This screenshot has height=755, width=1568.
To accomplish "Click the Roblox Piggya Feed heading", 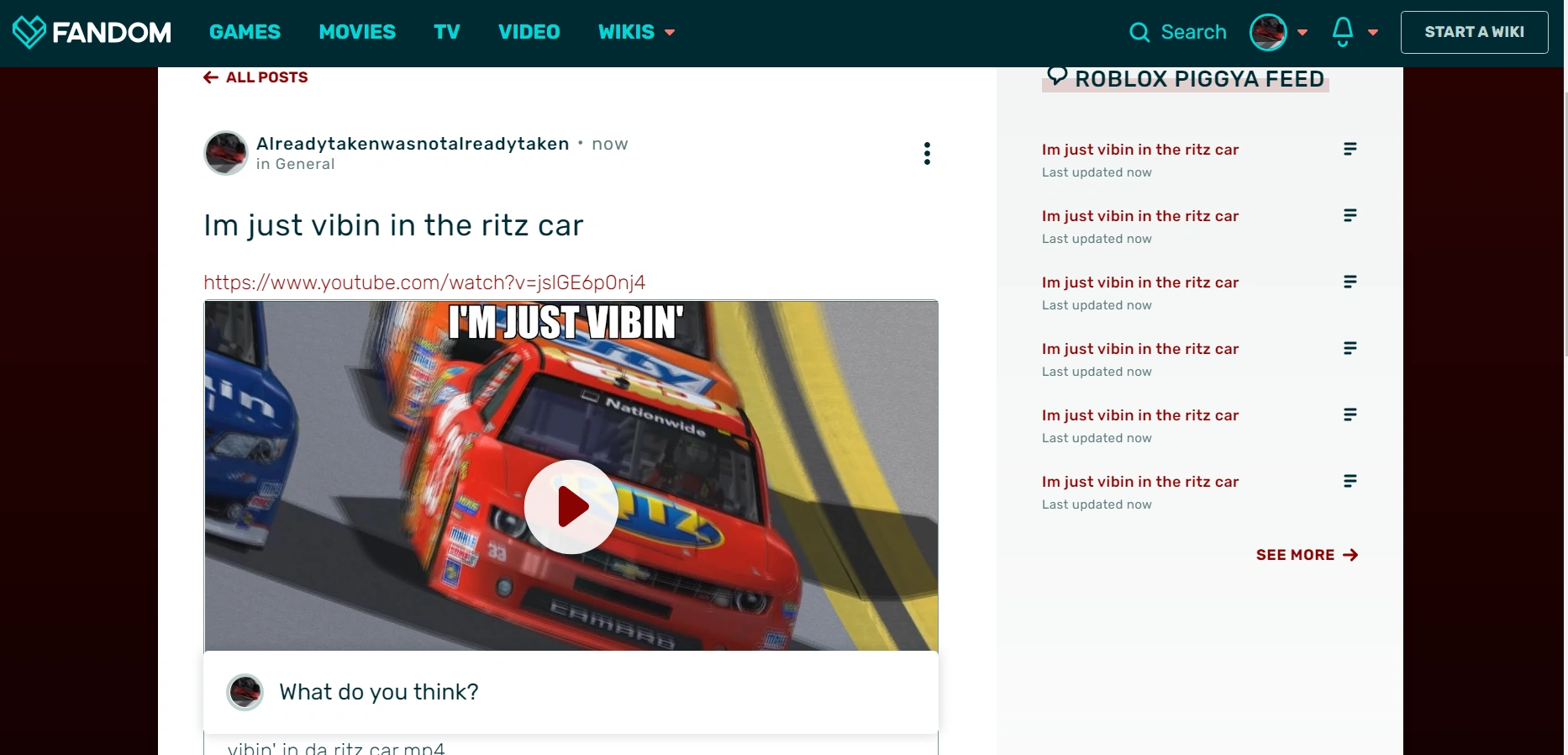I will (1199, 79).
